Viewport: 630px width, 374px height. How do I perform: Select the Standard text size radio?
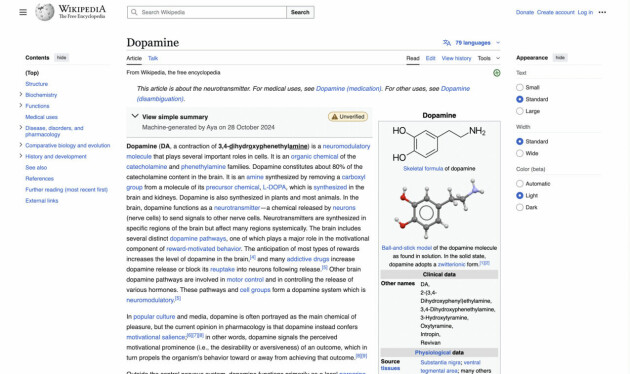click(x=520, y=99)
